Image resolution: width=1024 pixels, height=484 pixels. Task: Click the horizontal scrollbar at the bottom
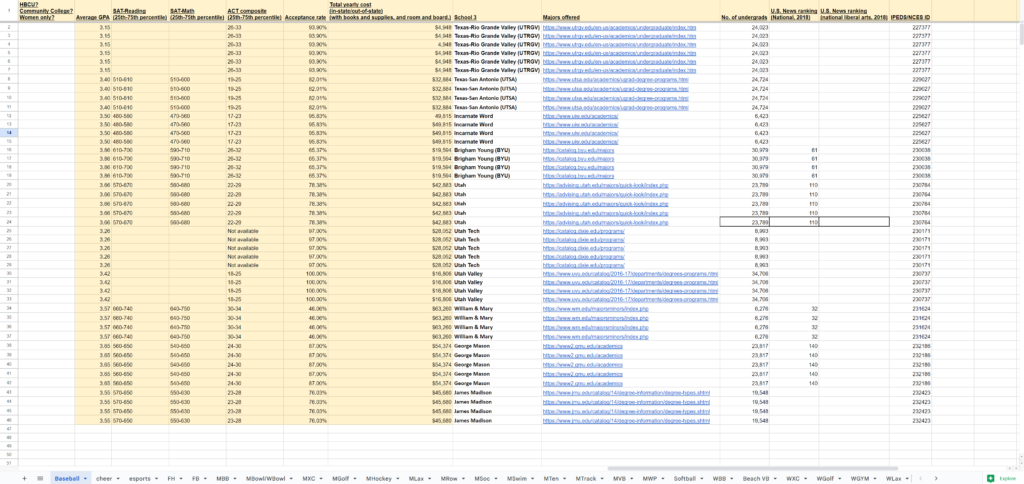point(754,468)
